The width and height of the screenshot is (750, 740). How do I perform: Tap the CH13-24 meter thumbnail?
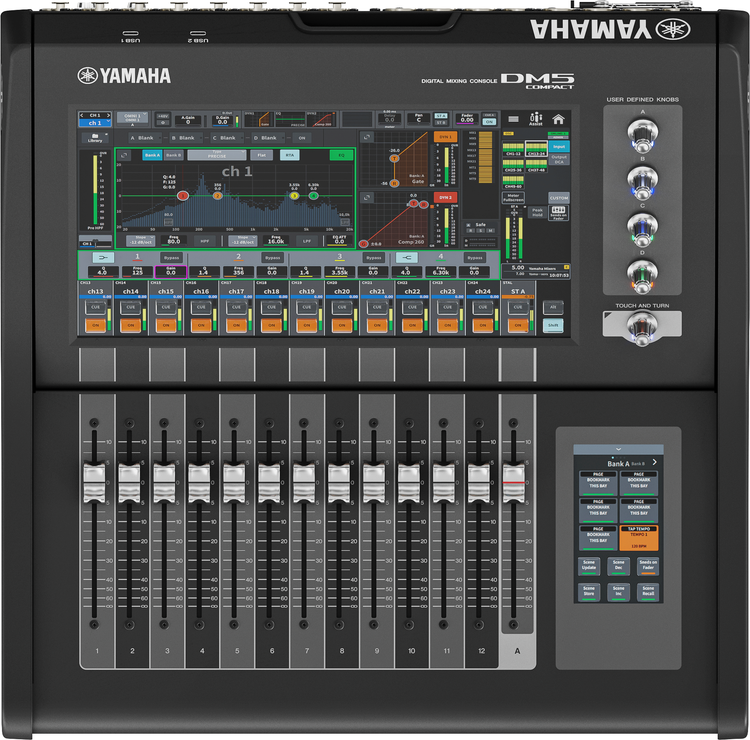point(536,148)
